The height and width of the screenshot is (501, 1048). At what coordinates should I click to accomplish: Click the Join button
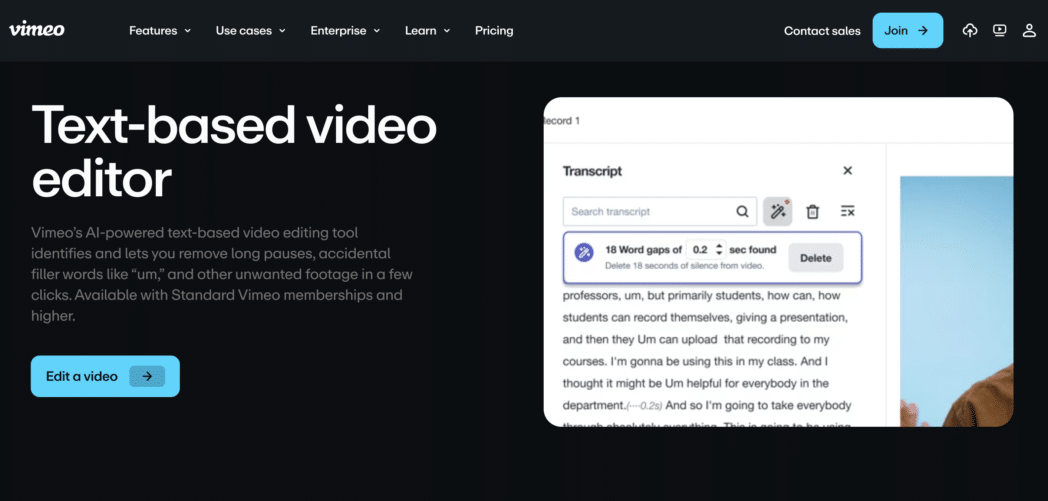[x=908, y=30]
